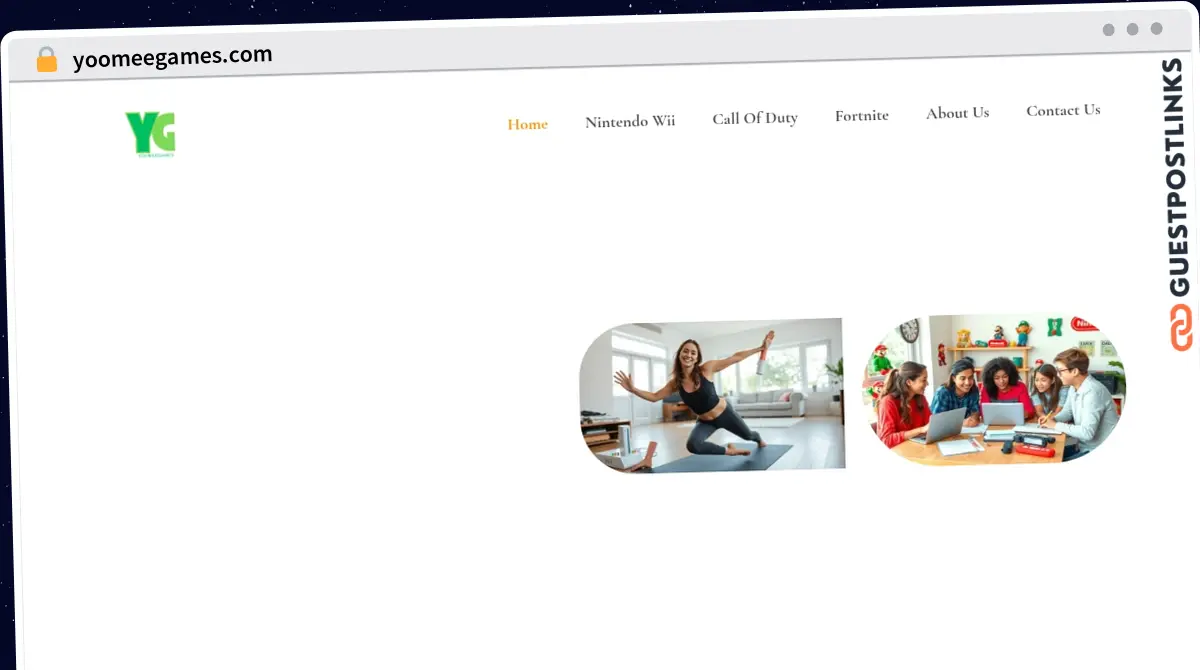Open the students with laptops image
Viewport: 1200px width, 670px height.
coord(994,390)
